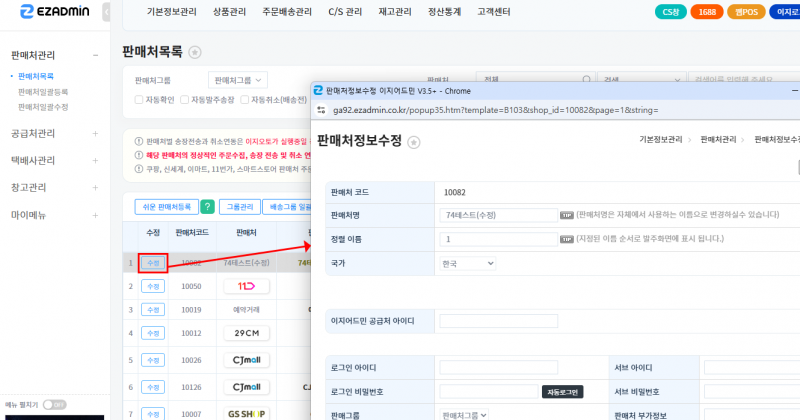Click the CJmall logo in row 6
Image resolution: width=800 pixels, height=420 pixels.
pyautogui.click(x=246, y=387)
